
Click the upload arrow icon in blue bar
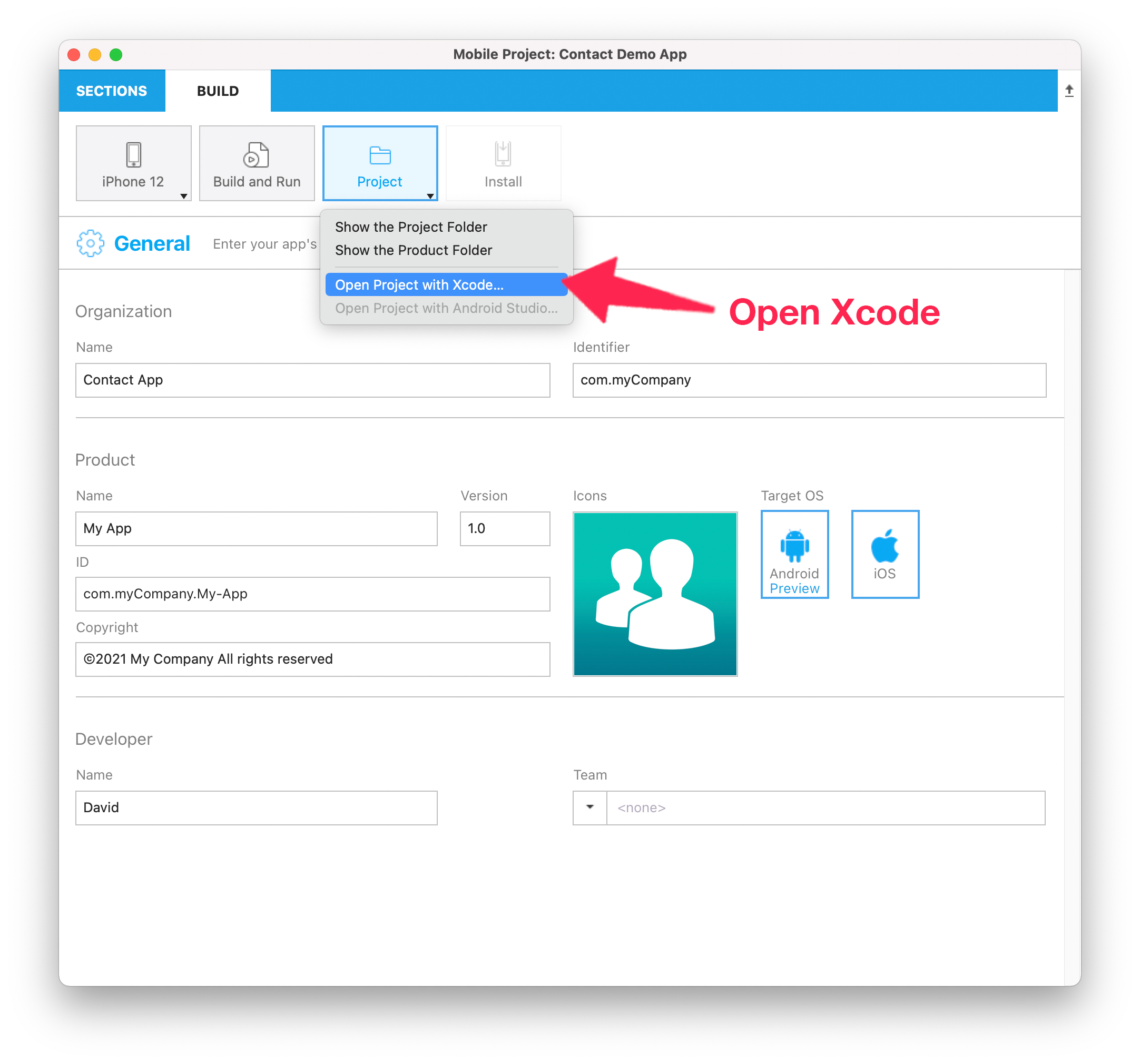[1069, 91]
